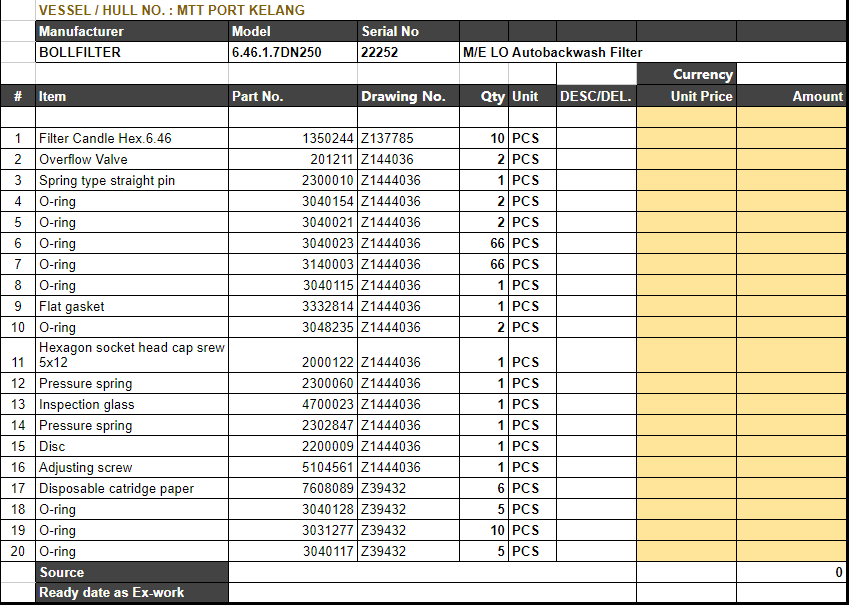The image size is (850, 606).
Task: Click part number 2300010
Action: (x=293, y=180)
